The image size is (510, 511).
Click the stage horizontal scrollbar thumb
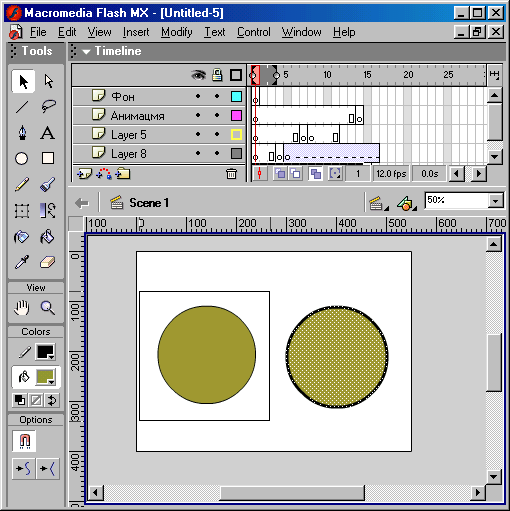tap(292, 493)
